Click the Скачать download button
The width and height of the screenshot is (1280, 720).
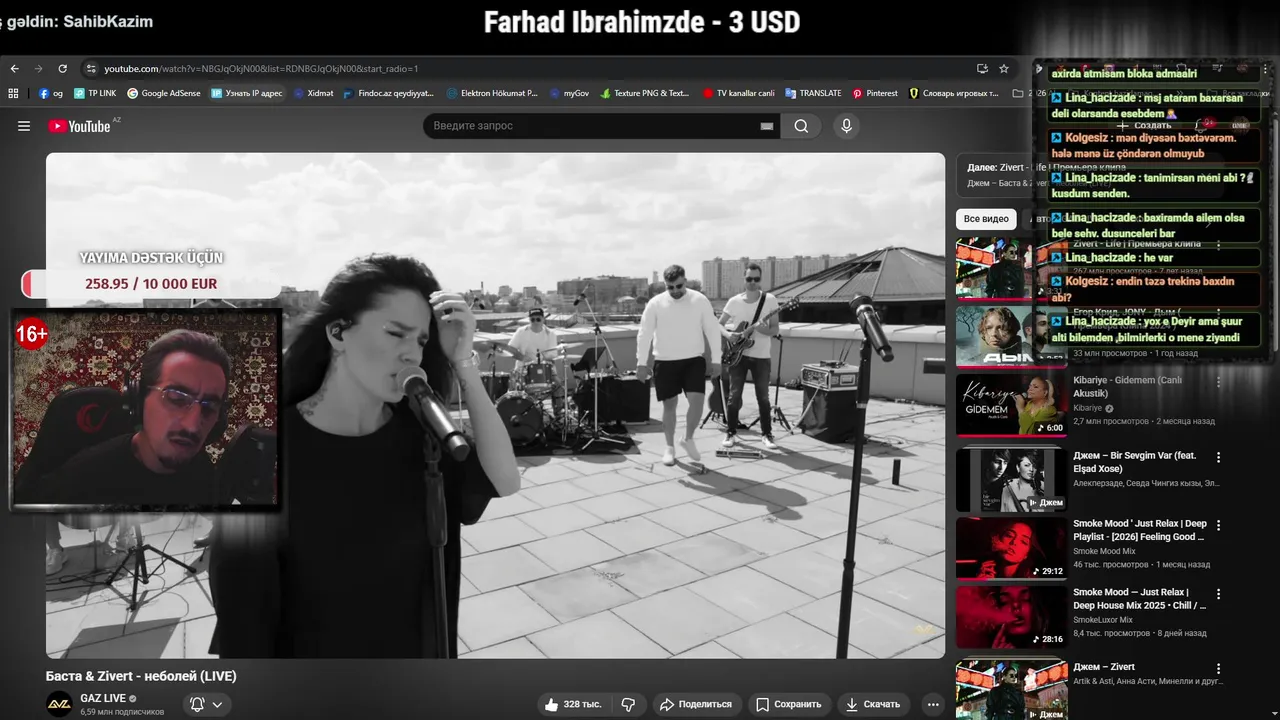873,704
